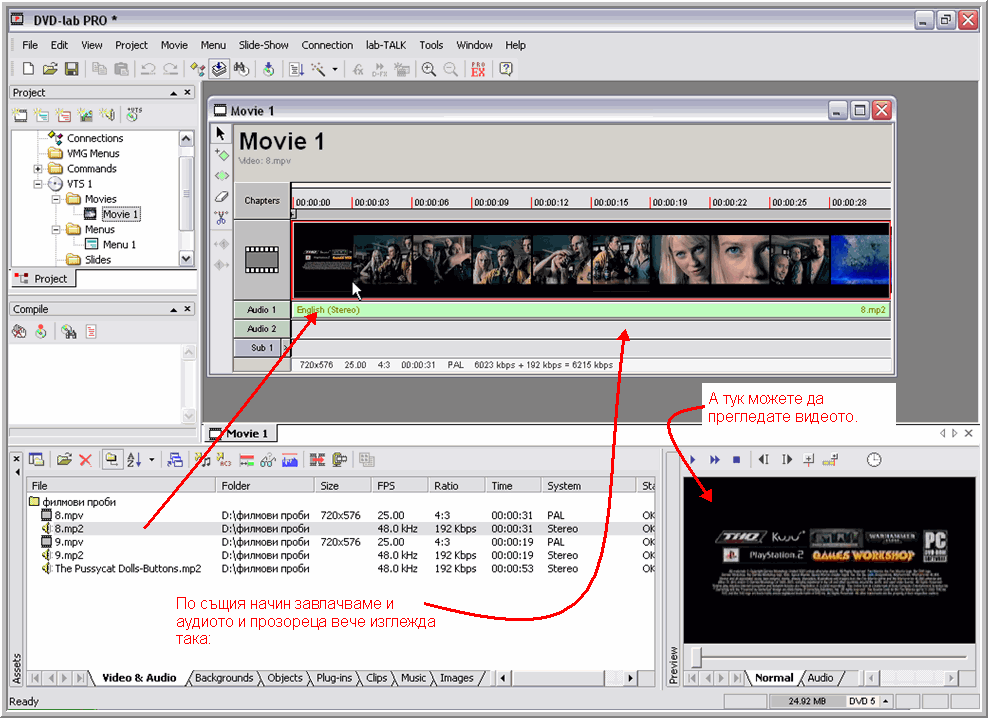
Task: Collapse the VTS 1 tree node
Action: coord(38,184)
